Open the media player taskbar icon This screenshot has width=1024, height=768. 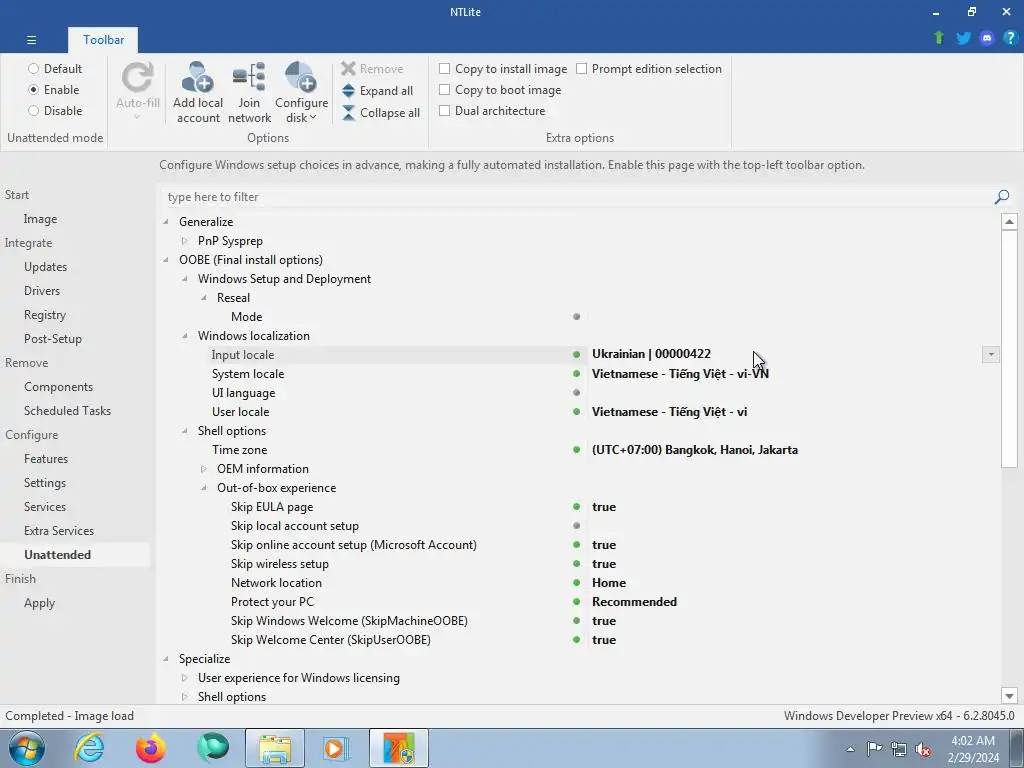337,748
